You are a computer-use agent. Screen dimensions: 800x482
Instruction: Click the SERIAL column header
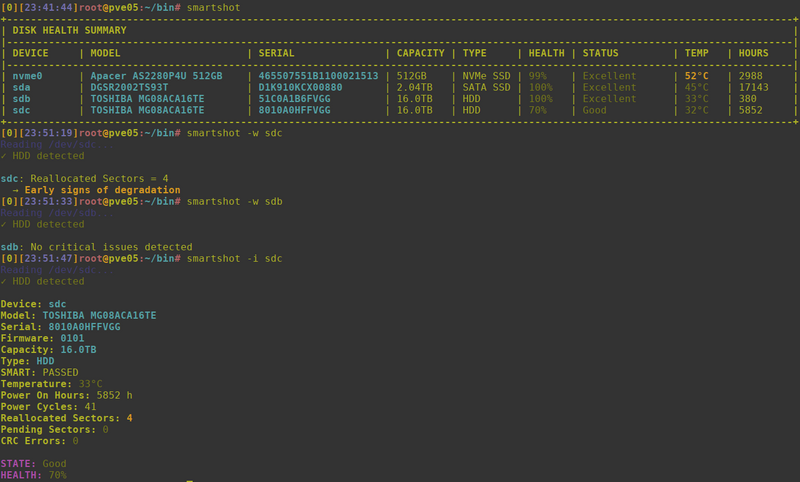pos(279,53)
